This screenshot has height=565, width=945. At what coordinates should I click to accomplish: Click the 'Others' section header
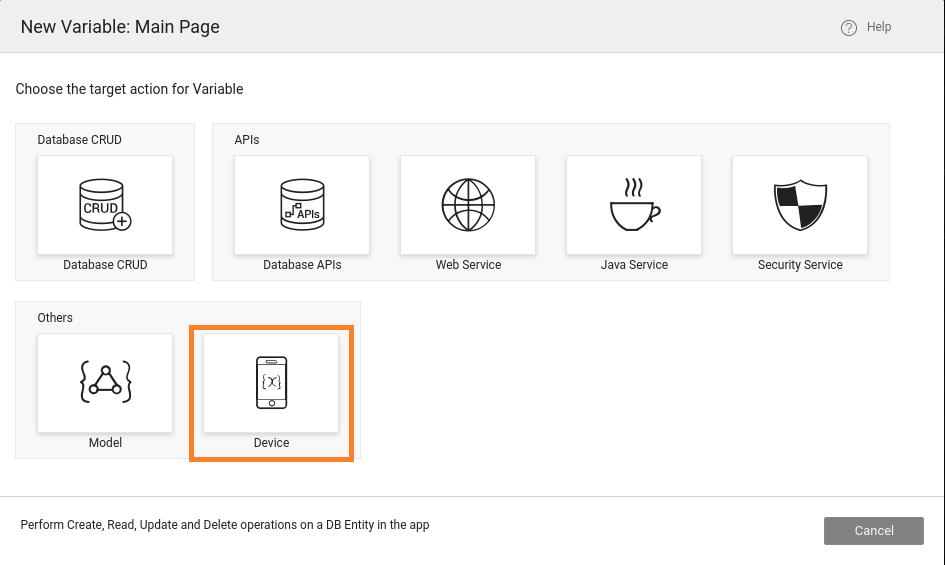tap(55, 318)
